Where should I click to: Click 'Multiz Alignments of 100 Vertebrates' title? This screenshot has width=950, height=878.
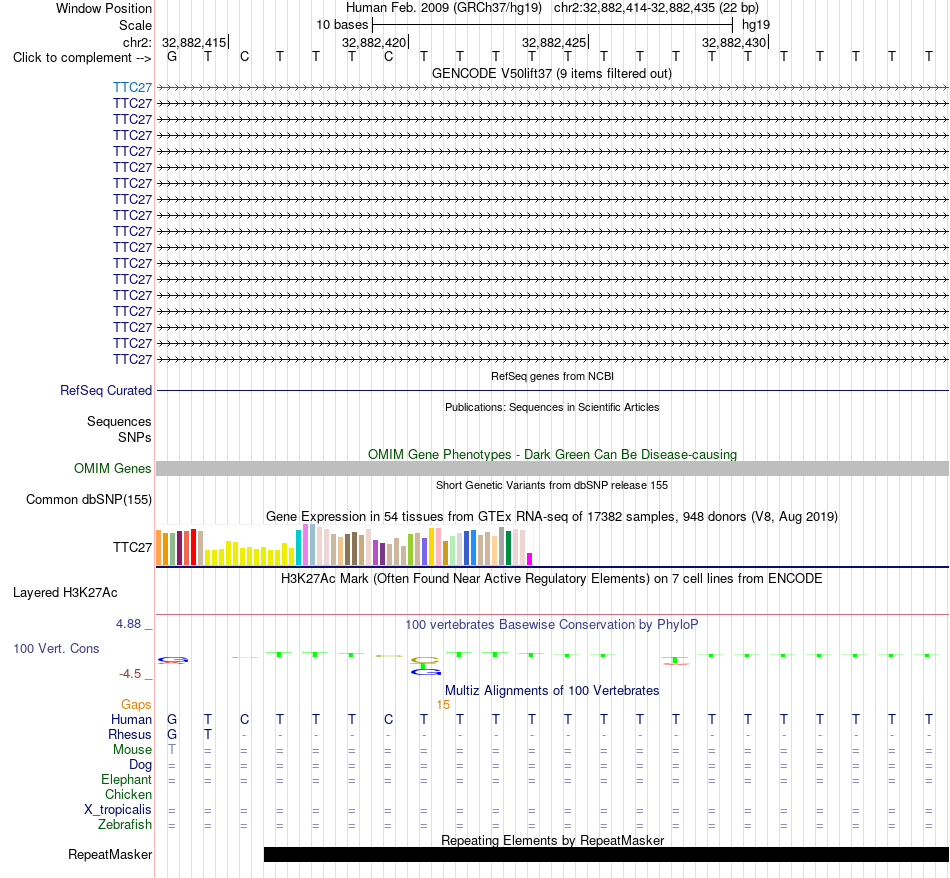pos(552,690)
